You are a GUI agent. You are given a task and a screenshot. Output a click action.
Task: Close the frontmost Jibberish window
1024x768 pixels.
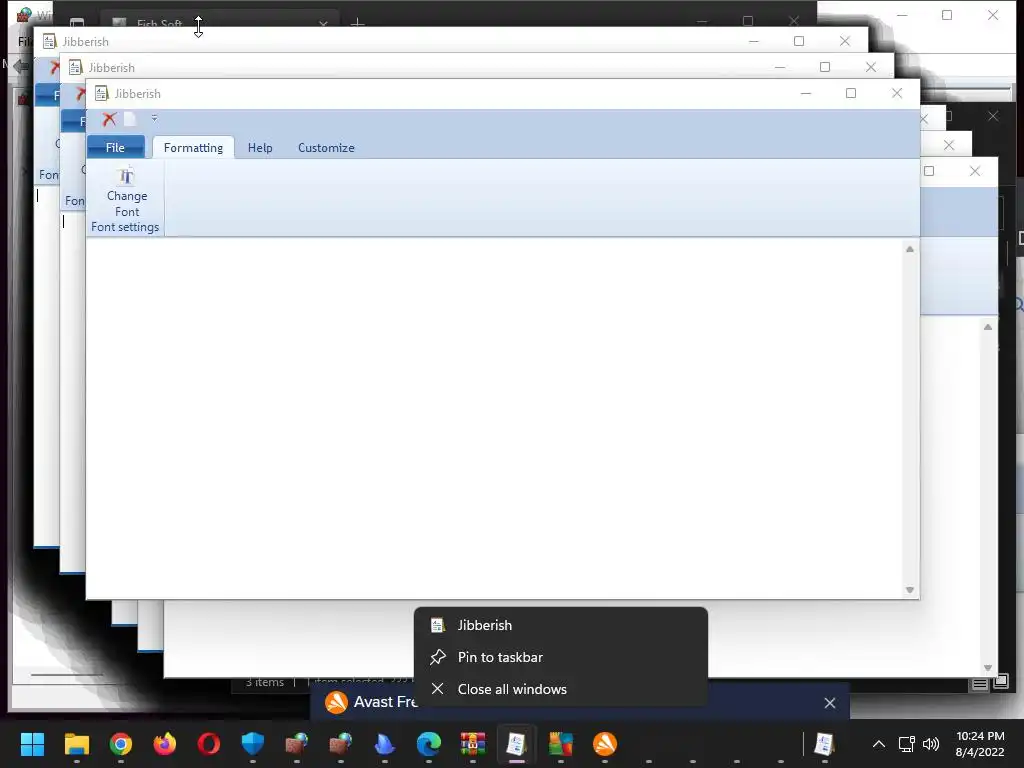[x=897, y=93]
